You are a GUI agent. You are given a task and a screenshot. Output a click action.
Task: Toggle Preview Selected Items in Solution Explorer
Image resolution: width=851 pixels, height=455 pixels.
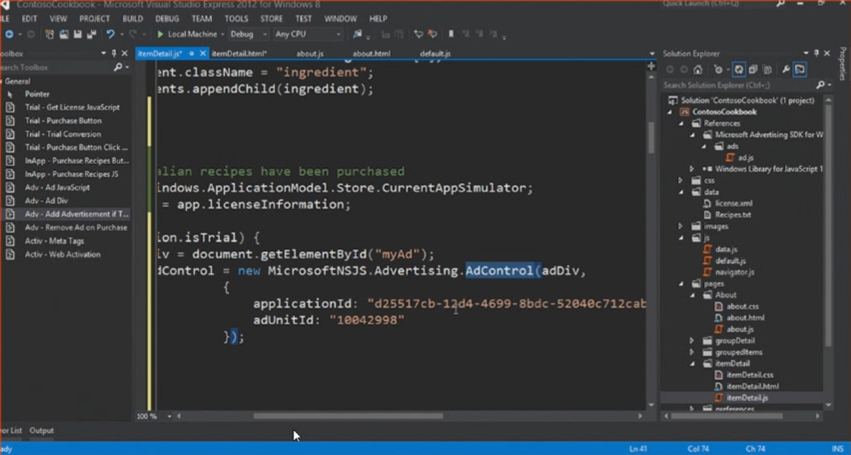800,69
